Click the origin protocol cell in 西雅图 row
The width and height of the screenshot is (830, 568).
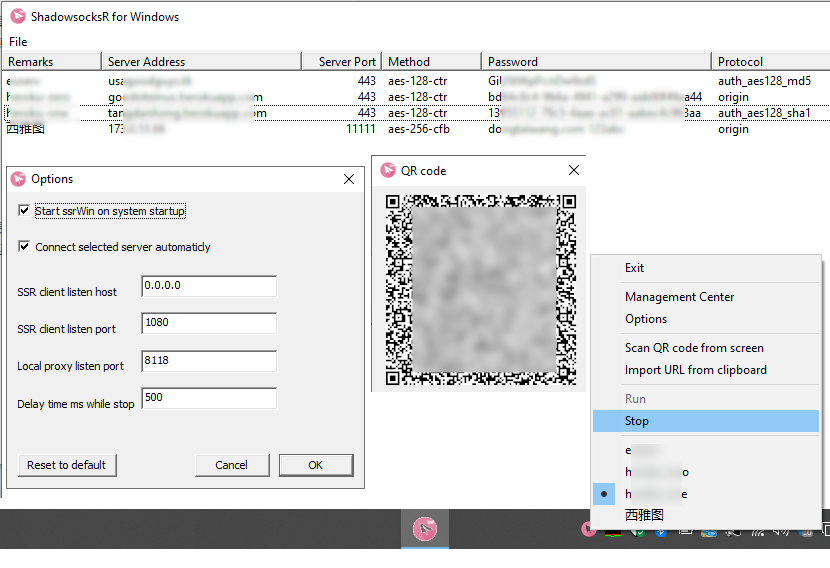[733, 129]
